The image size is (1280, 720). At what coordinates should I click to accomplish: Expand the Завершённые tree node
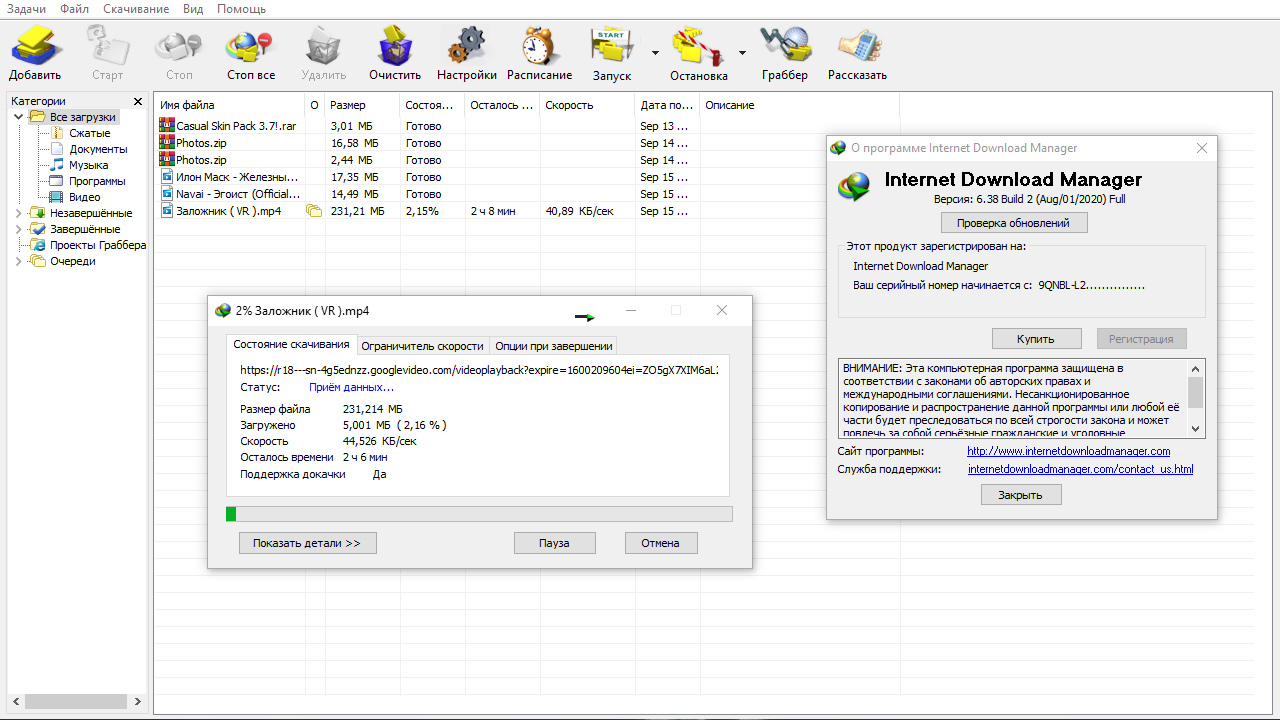[18, 229]
